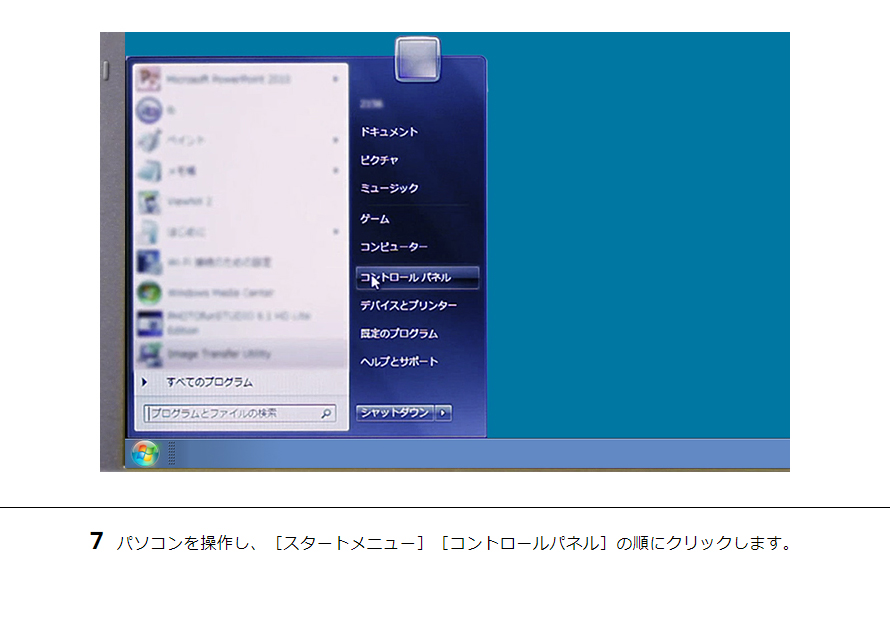Expand the ペイント jump list arrow

[x=336, y=140]
